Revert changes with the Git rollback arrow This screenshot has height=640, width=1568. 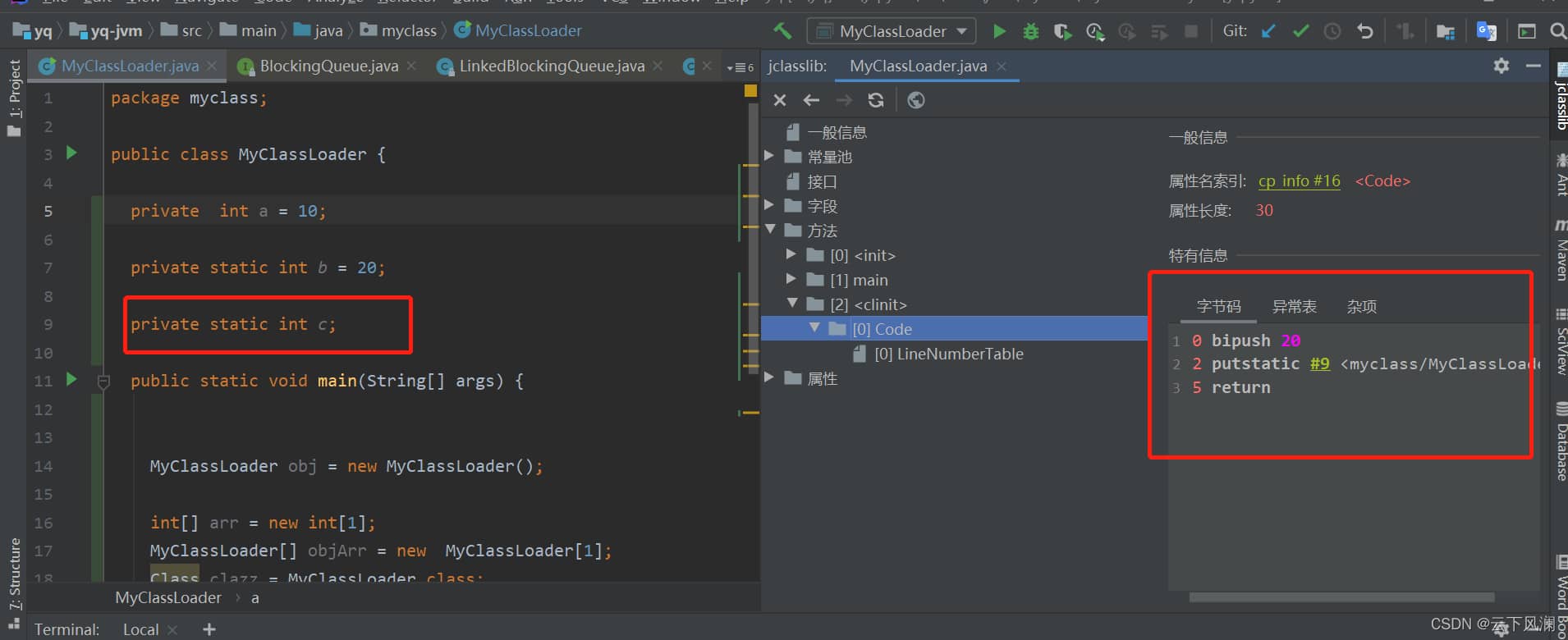(x=1364, y=31)
